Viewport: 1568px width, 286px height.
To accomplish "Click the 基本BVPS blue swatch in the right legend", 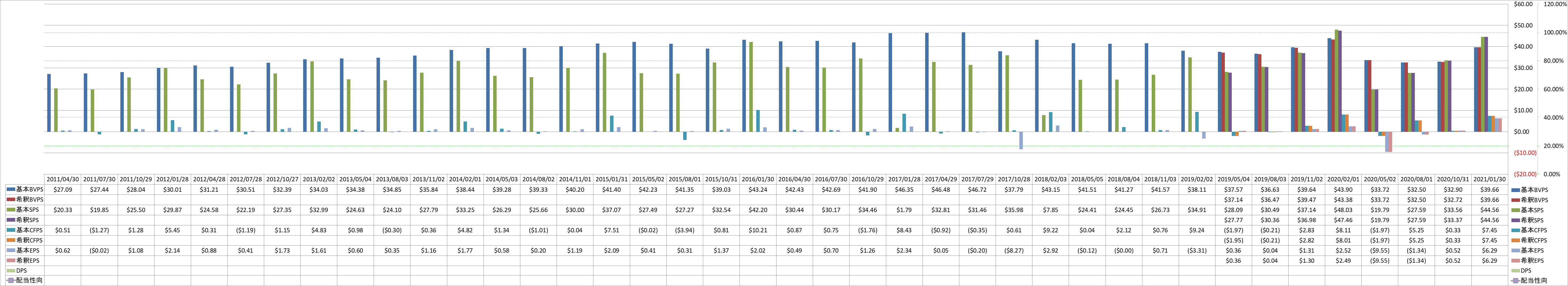I will [x=1516, y=190].
